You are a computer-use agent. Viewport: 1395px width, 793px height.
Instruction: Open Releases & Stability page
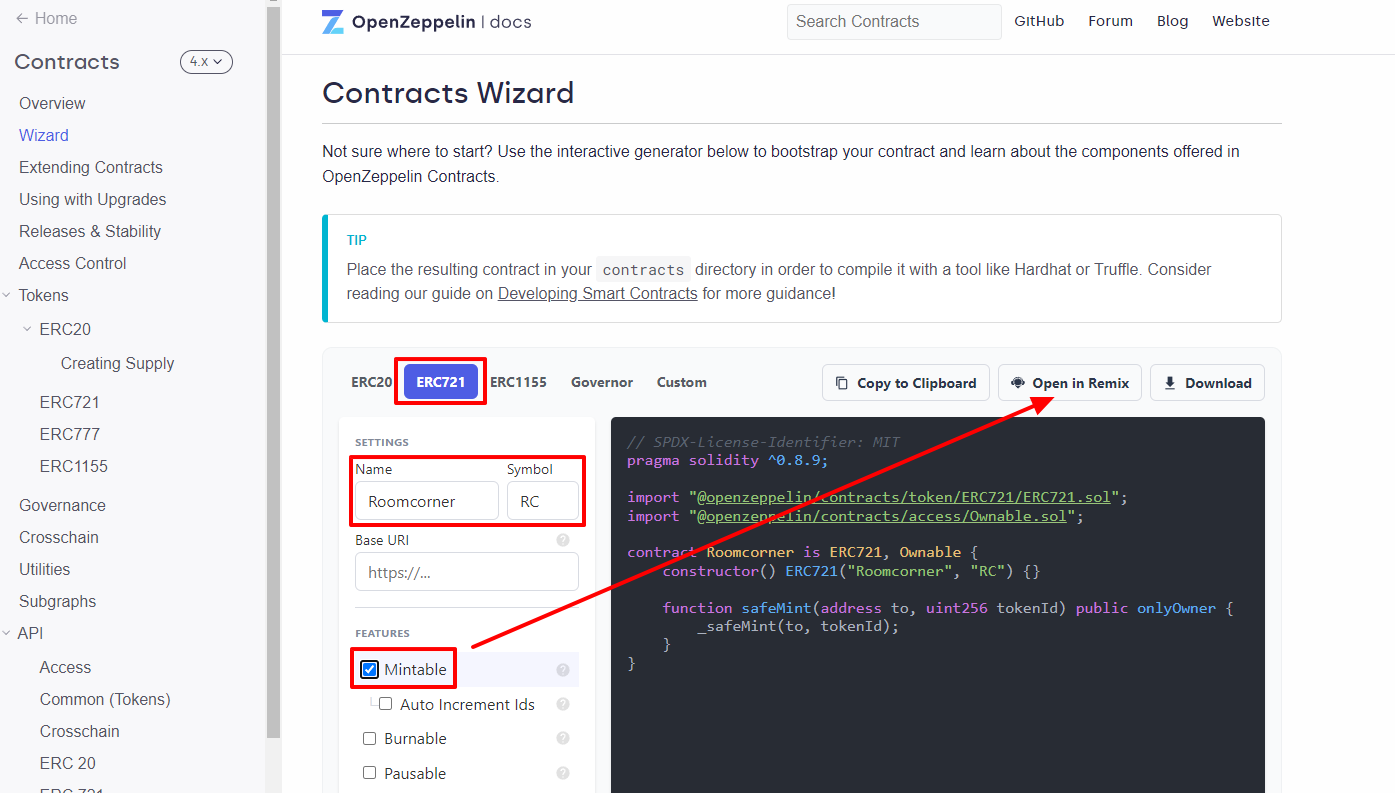pos(90,231)
